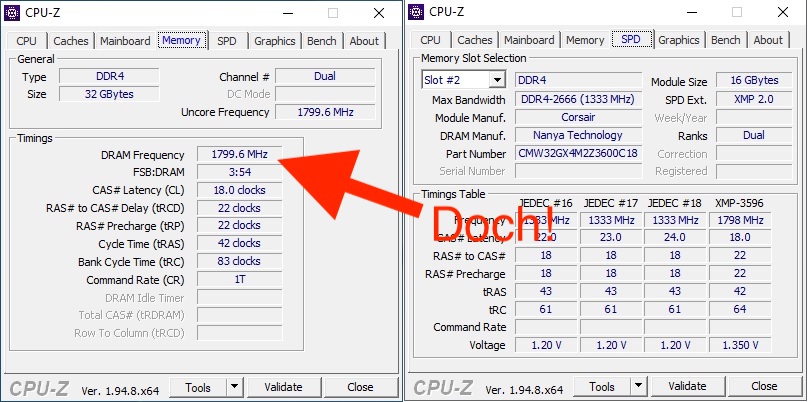Open Tools dropdown arrow in right window
The image size is (808, 402).
638,386
